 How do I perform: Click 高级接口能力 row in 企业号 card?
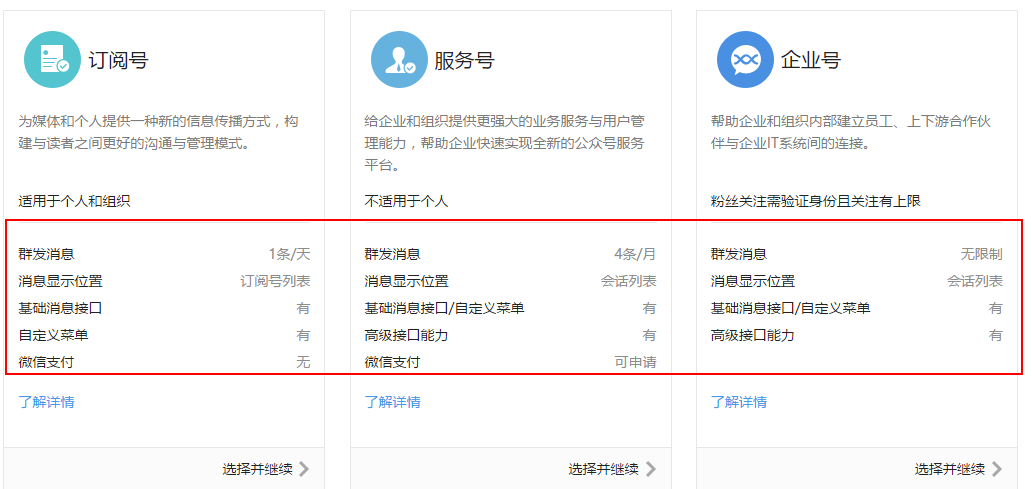click(856, 335)
